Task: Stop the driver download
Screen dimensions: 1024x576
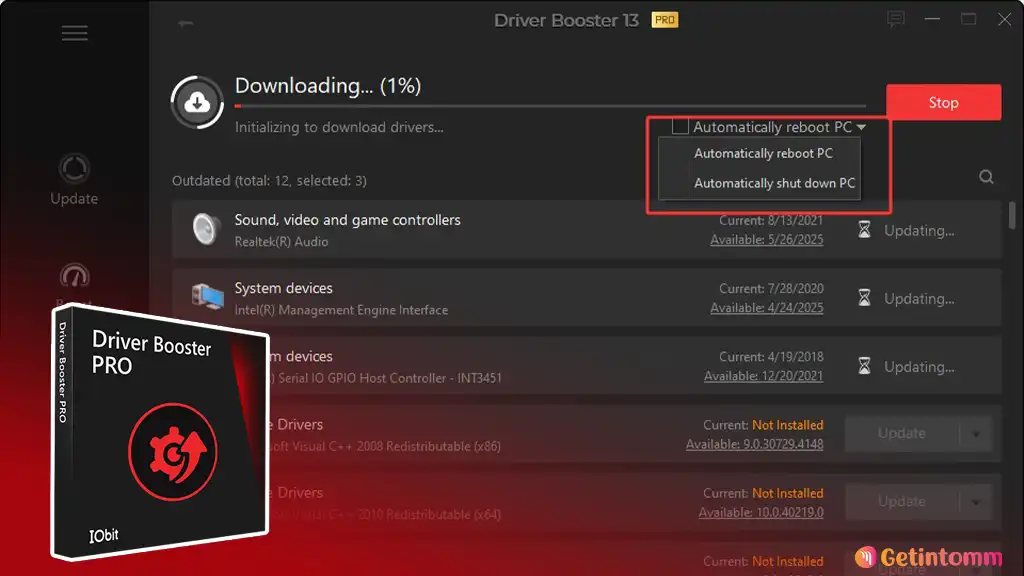Action: 943,103
